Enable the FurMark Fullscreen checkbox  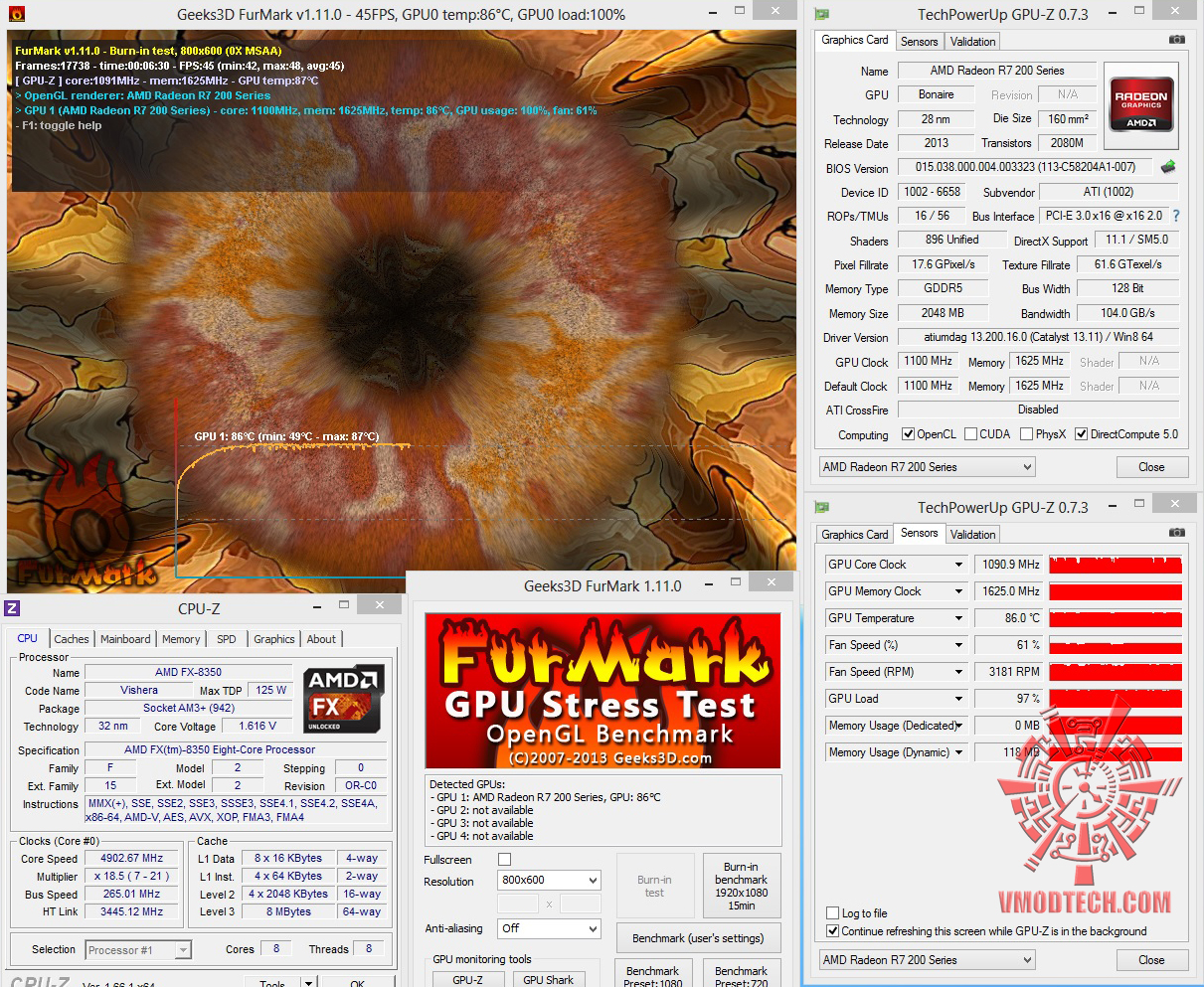point(504,860)
